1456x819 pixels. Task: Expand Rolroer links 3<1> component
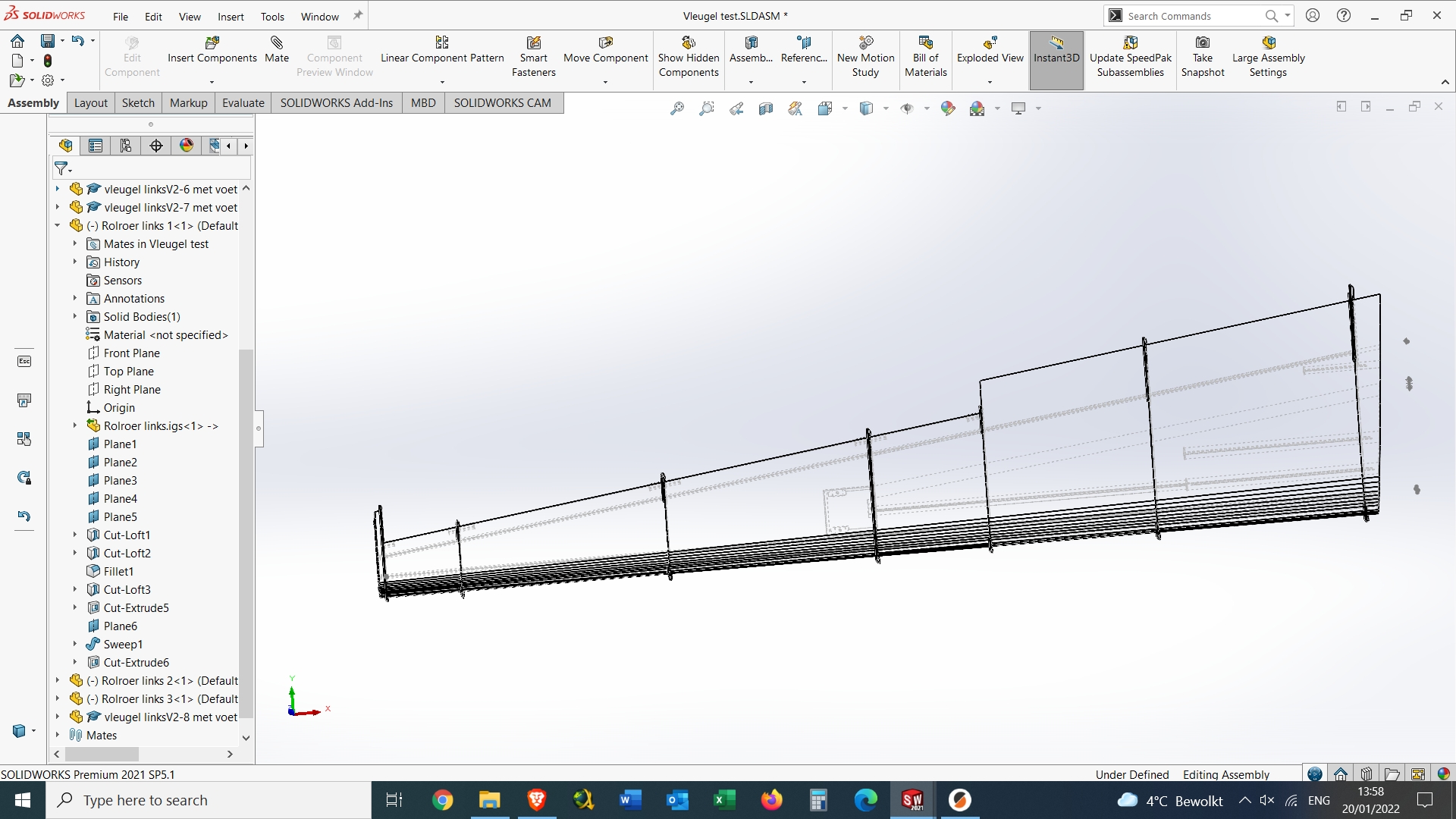pos(58,699)
